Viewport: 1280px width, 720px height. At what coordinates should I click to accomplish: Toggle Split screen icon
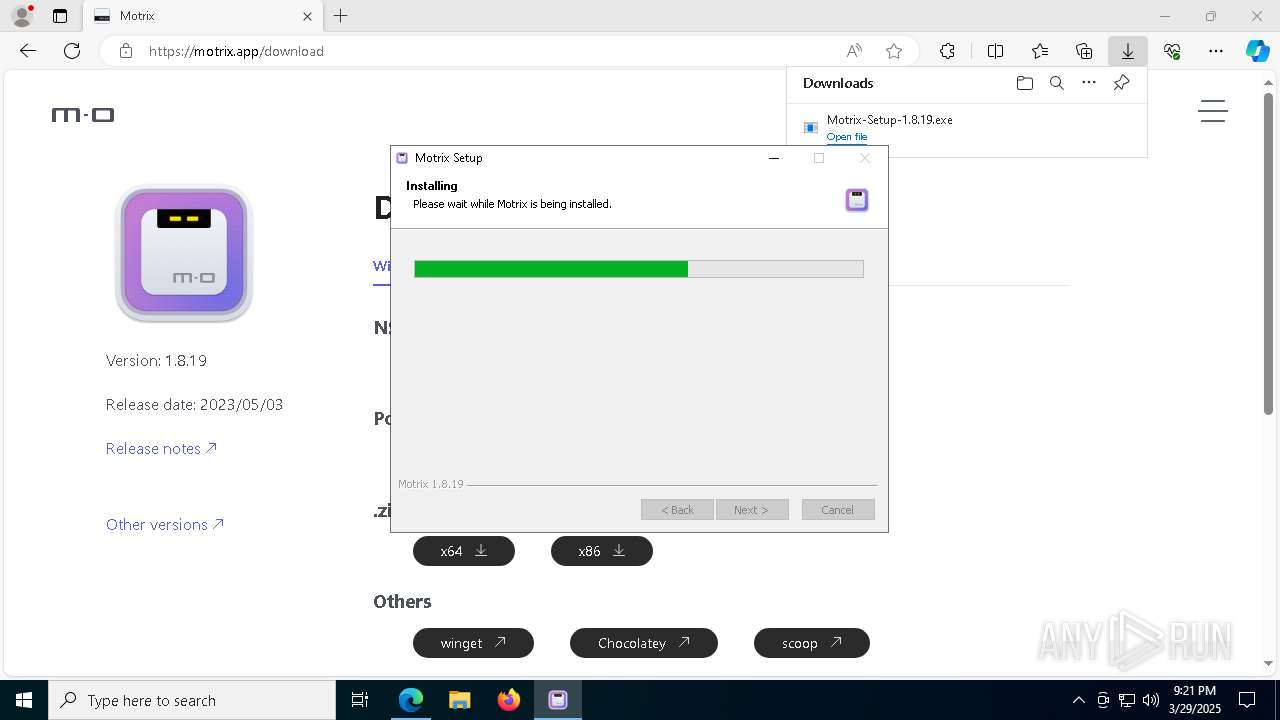click(x=996, y=51)
